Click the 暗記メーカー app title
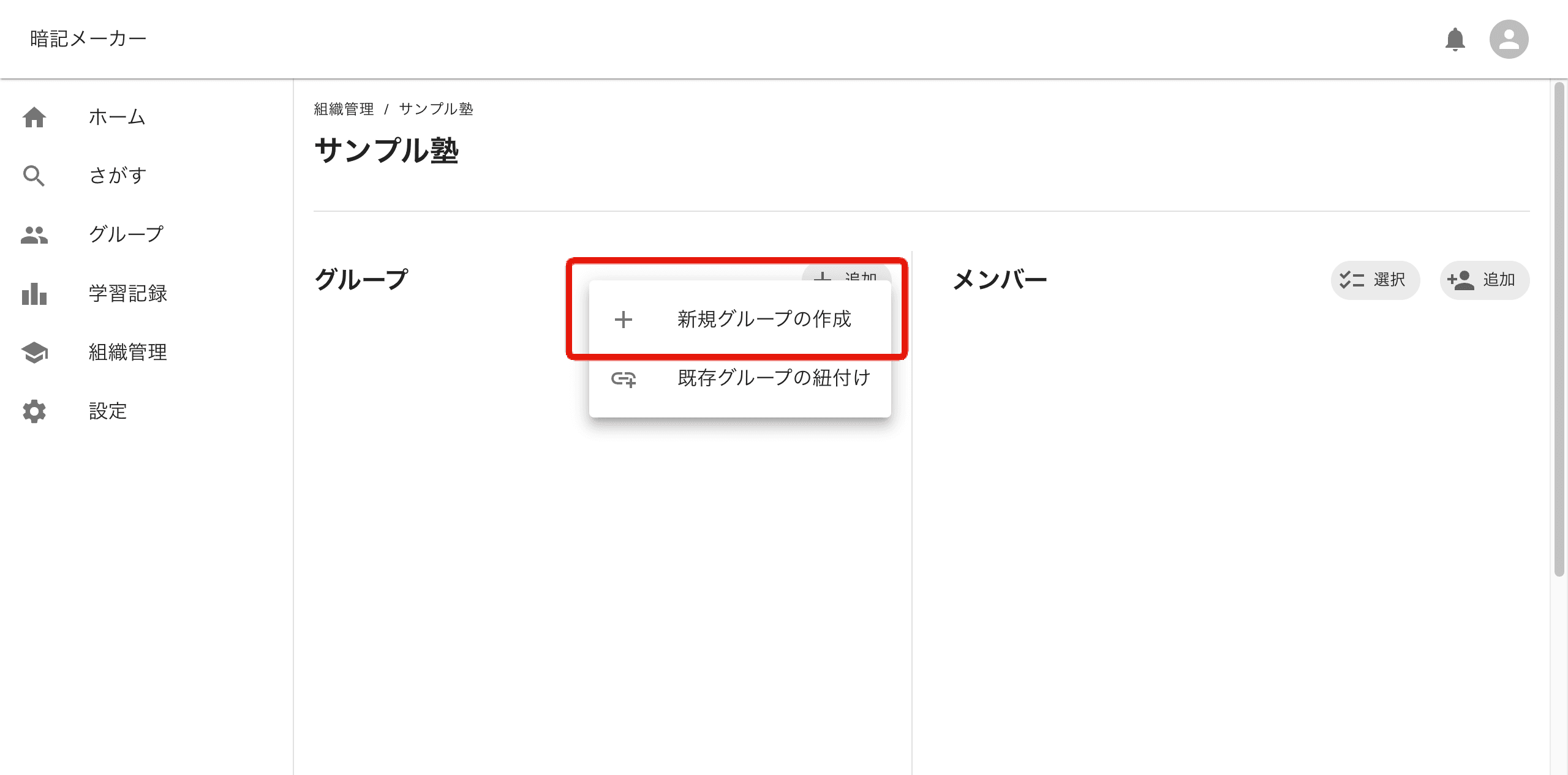1568x775 pixels. (88, 39)
